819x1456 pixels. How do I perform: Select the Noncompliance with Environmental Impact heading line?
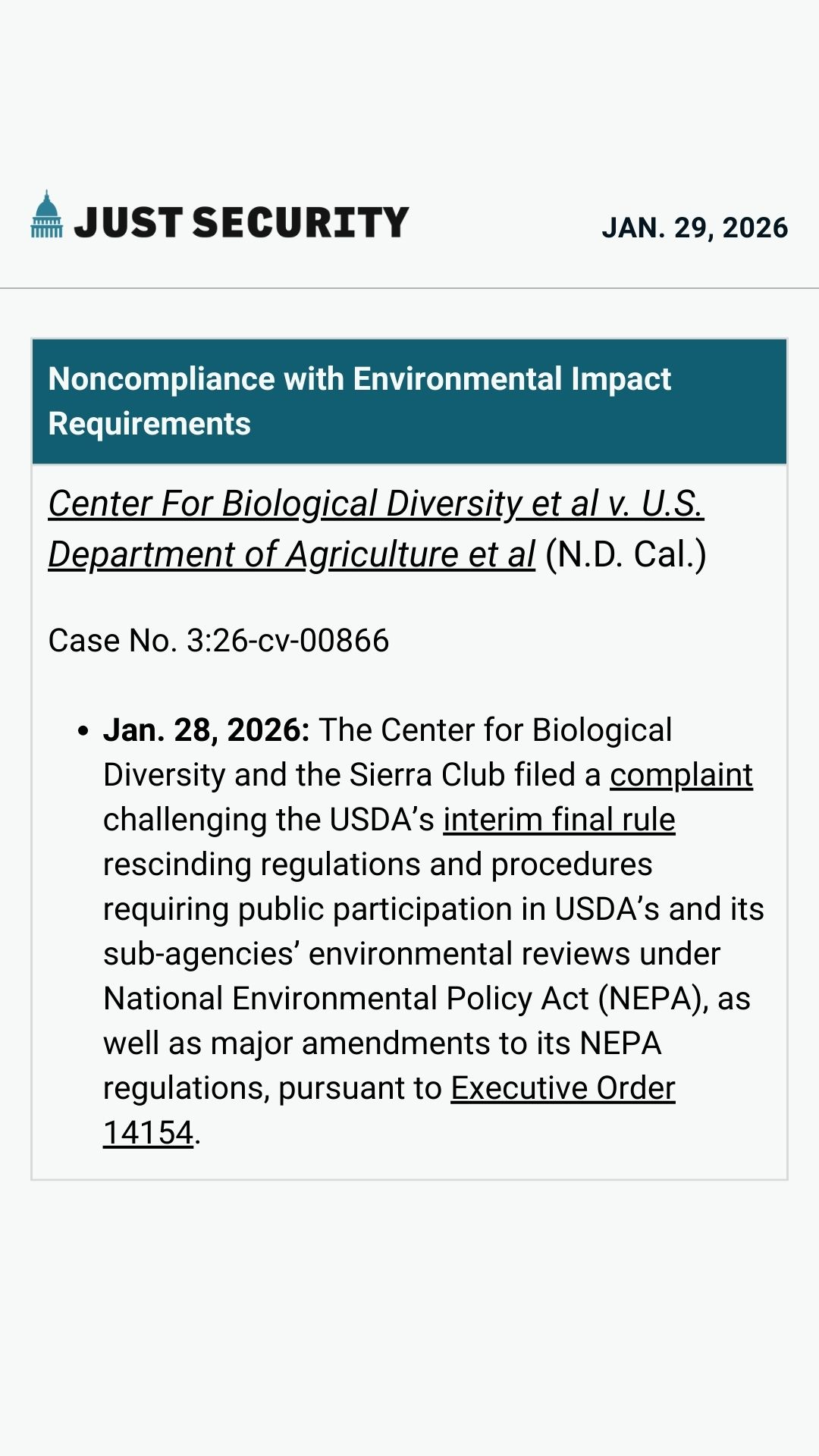coord(359,379)
